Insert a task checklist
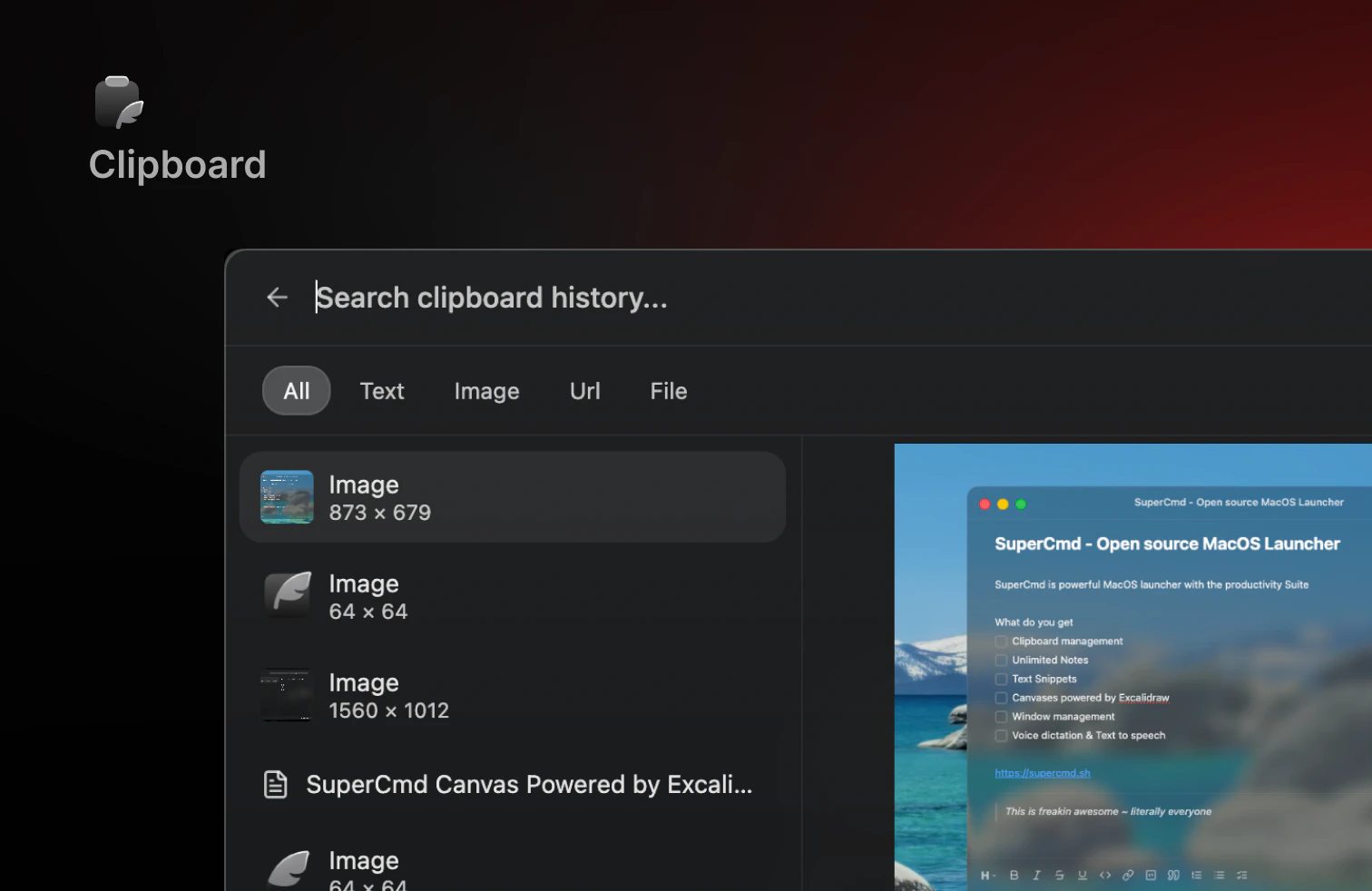 pos(1241,876)
